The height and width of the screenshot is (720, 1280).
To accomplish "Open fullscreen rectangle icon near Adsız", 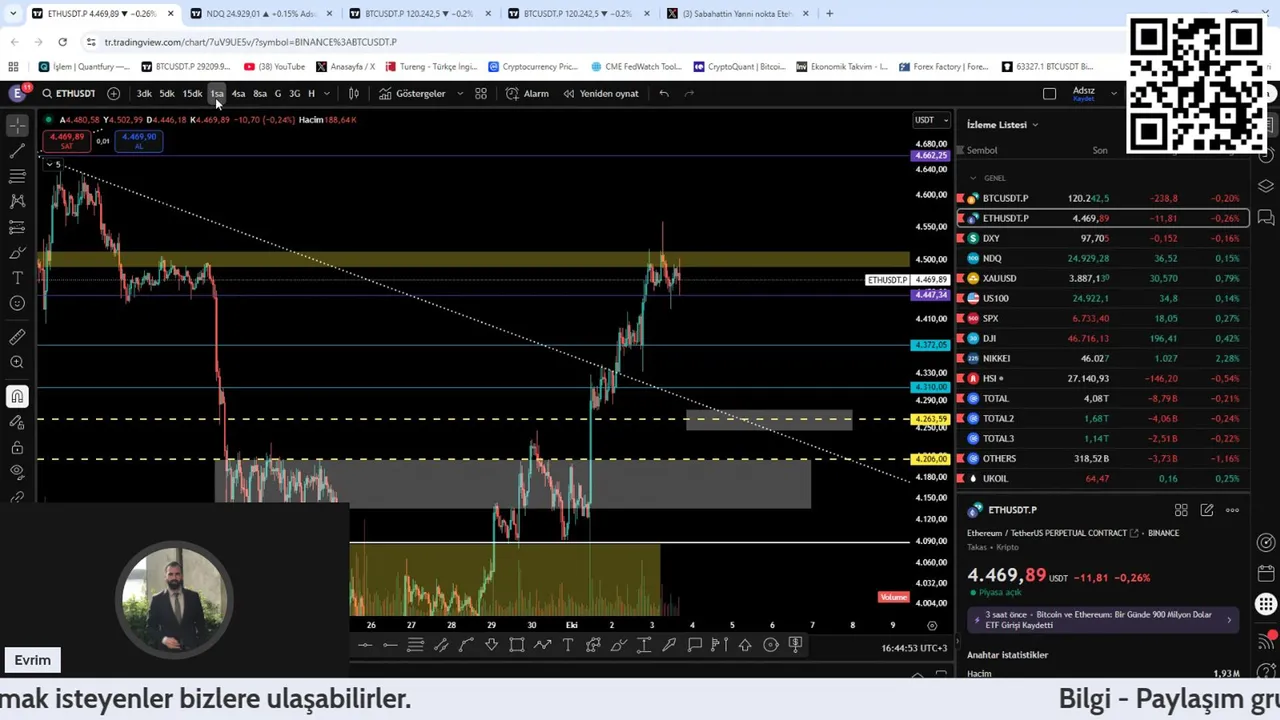I will tap(1049, 93).
